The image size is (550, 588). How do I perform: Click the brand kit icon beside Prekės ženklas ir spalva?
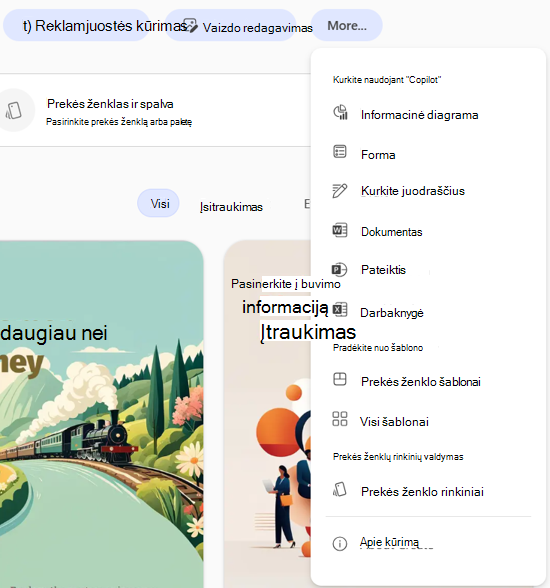(x=14, y=111)
